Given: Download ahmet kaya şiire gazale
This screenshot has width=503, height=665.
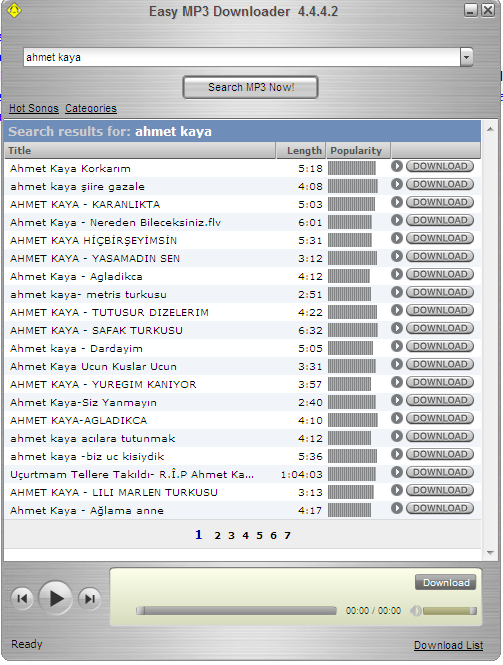Looking at the screenshot, I should coord(440,184).
